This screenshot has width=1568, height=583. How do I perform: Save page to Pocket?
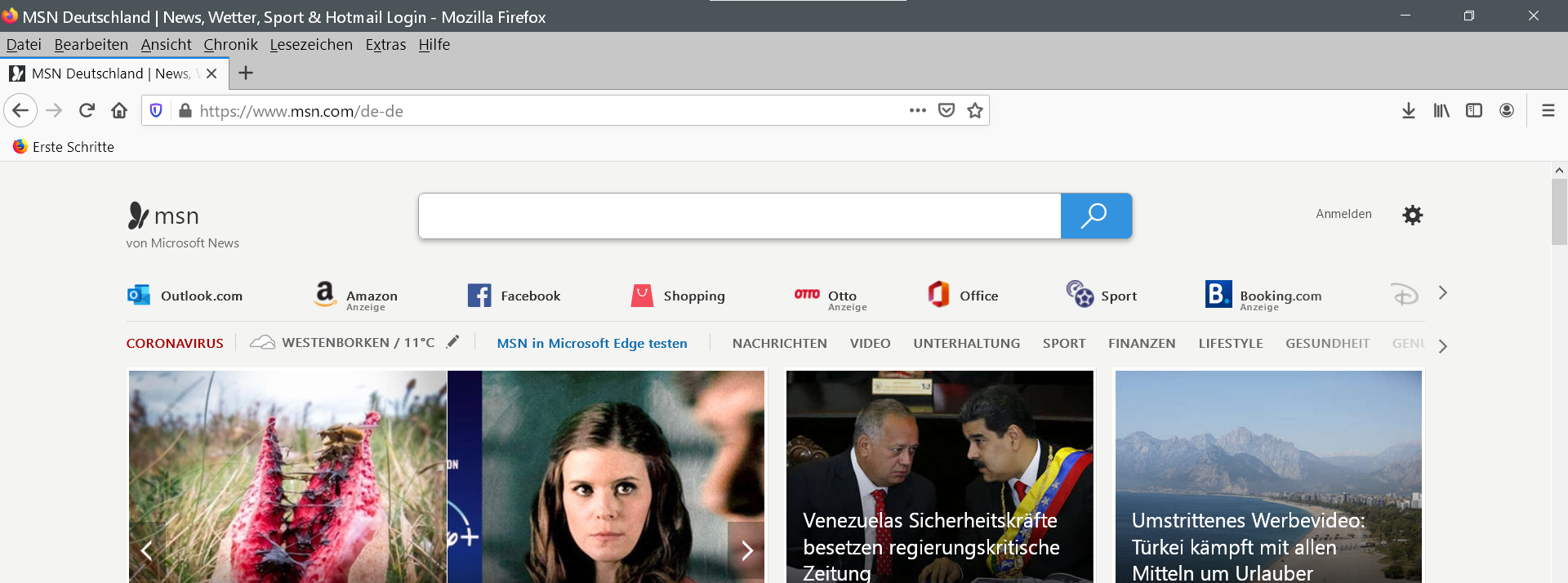point(947,110)
